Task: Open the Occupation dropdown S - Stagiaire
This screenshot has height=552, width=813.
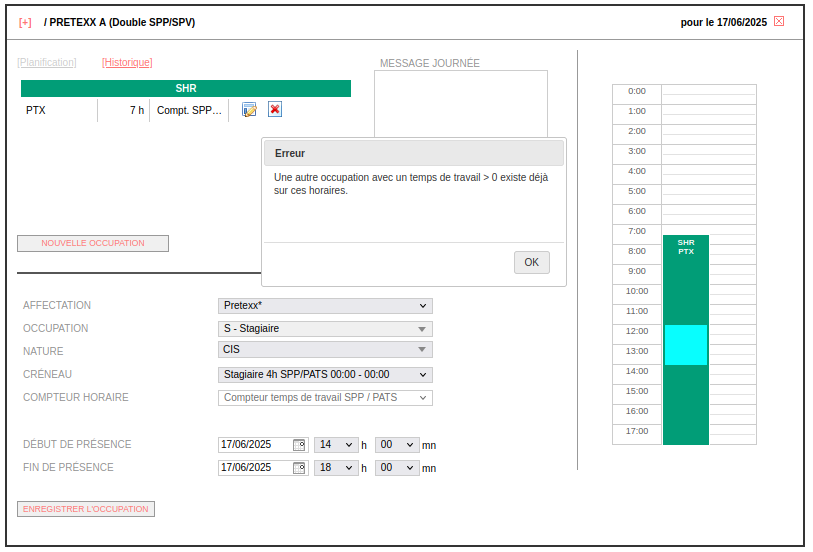Action: coord(325,329)
